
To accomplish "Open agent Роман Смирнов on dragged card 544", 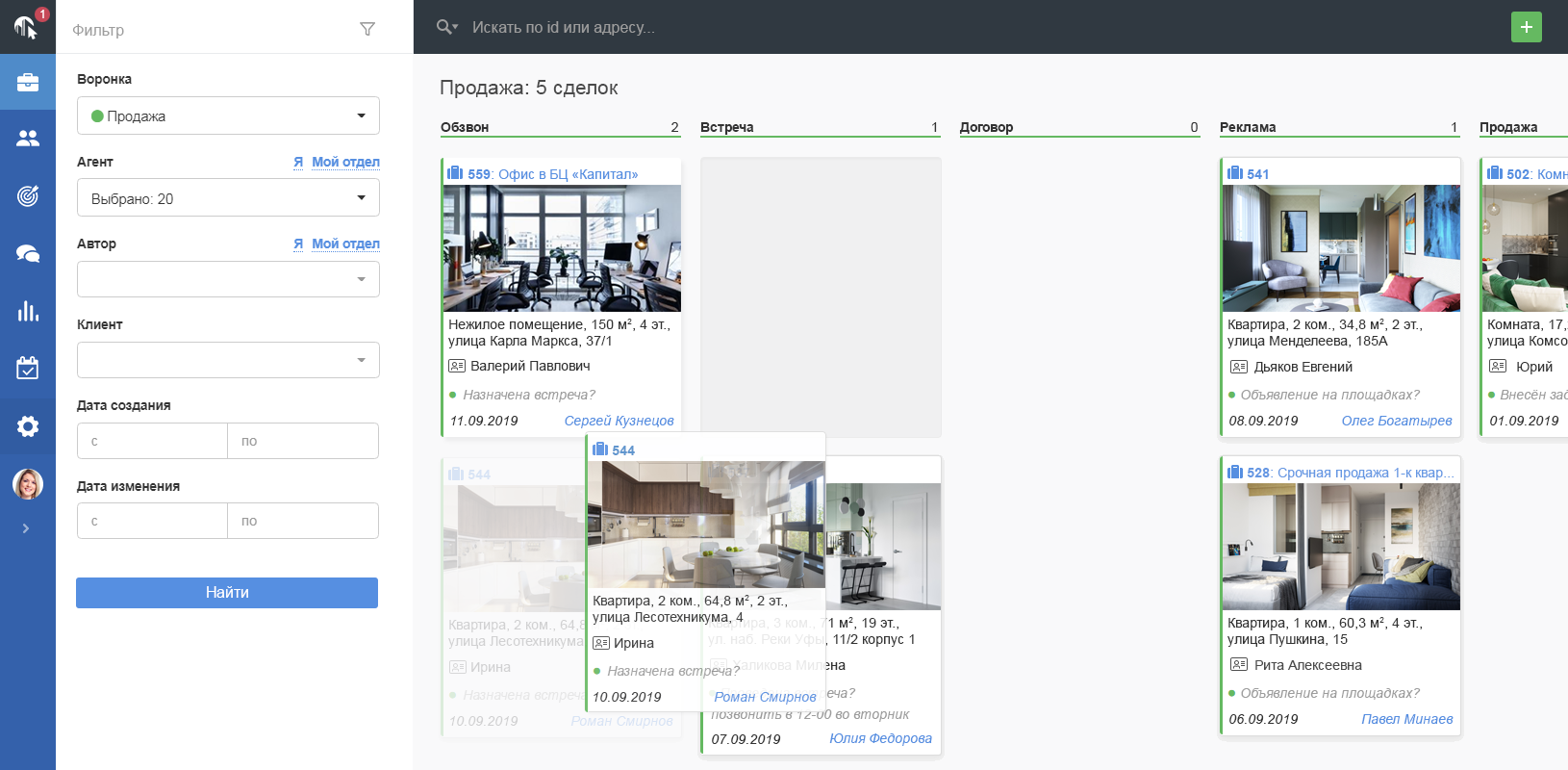I will [x=765, y=697].
